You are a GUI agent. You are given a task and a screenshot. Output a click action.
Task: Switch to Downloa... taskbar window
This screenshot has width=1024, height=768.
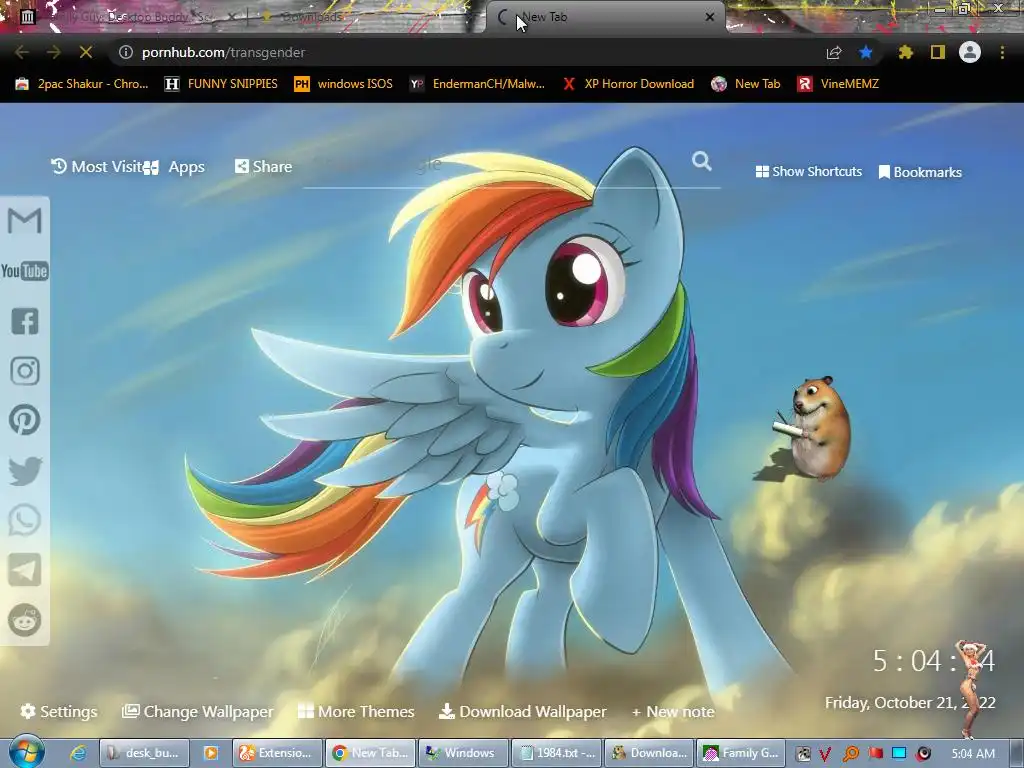pos(649,753)
